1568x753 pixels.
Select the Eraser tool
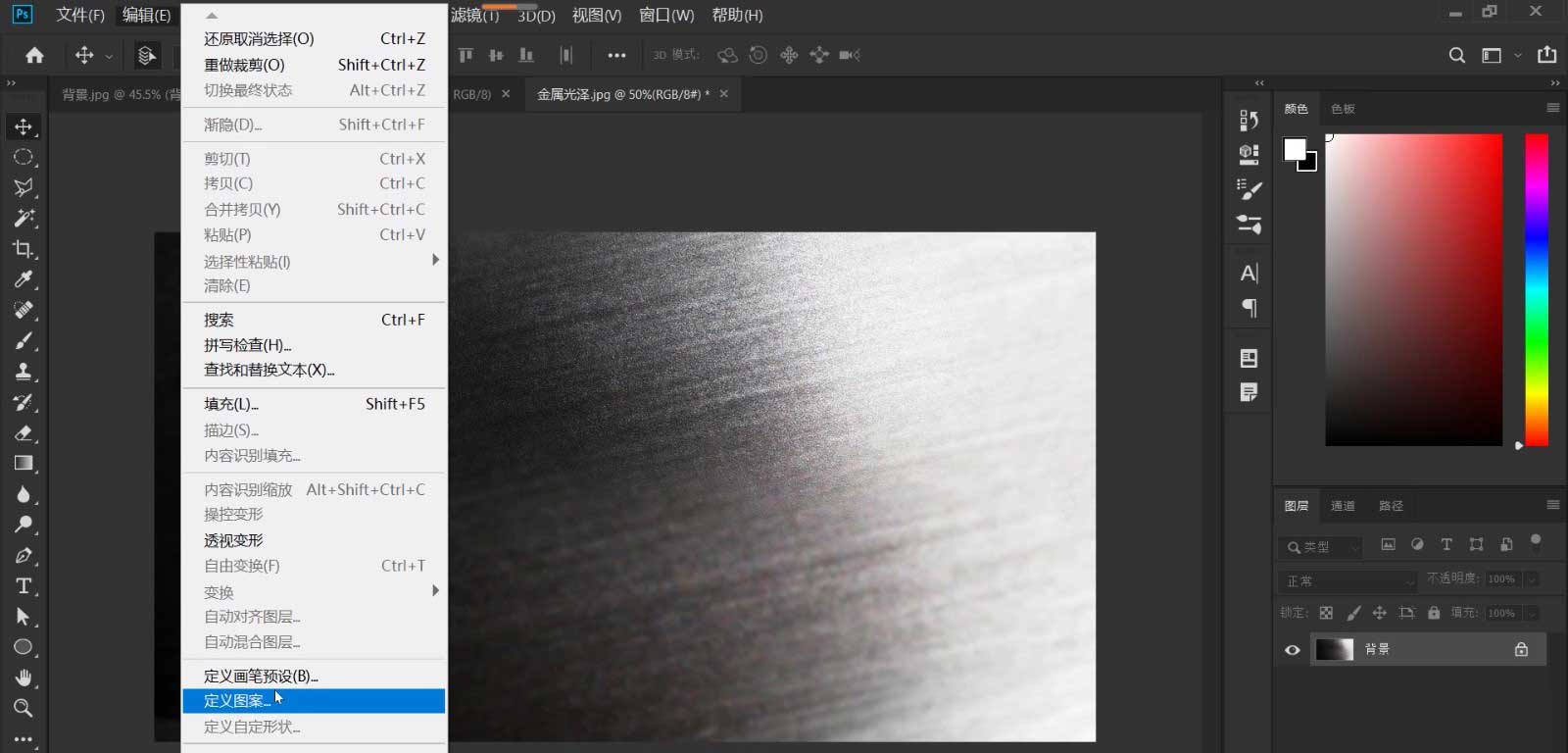pyautogui.click(x=24, y=432)
